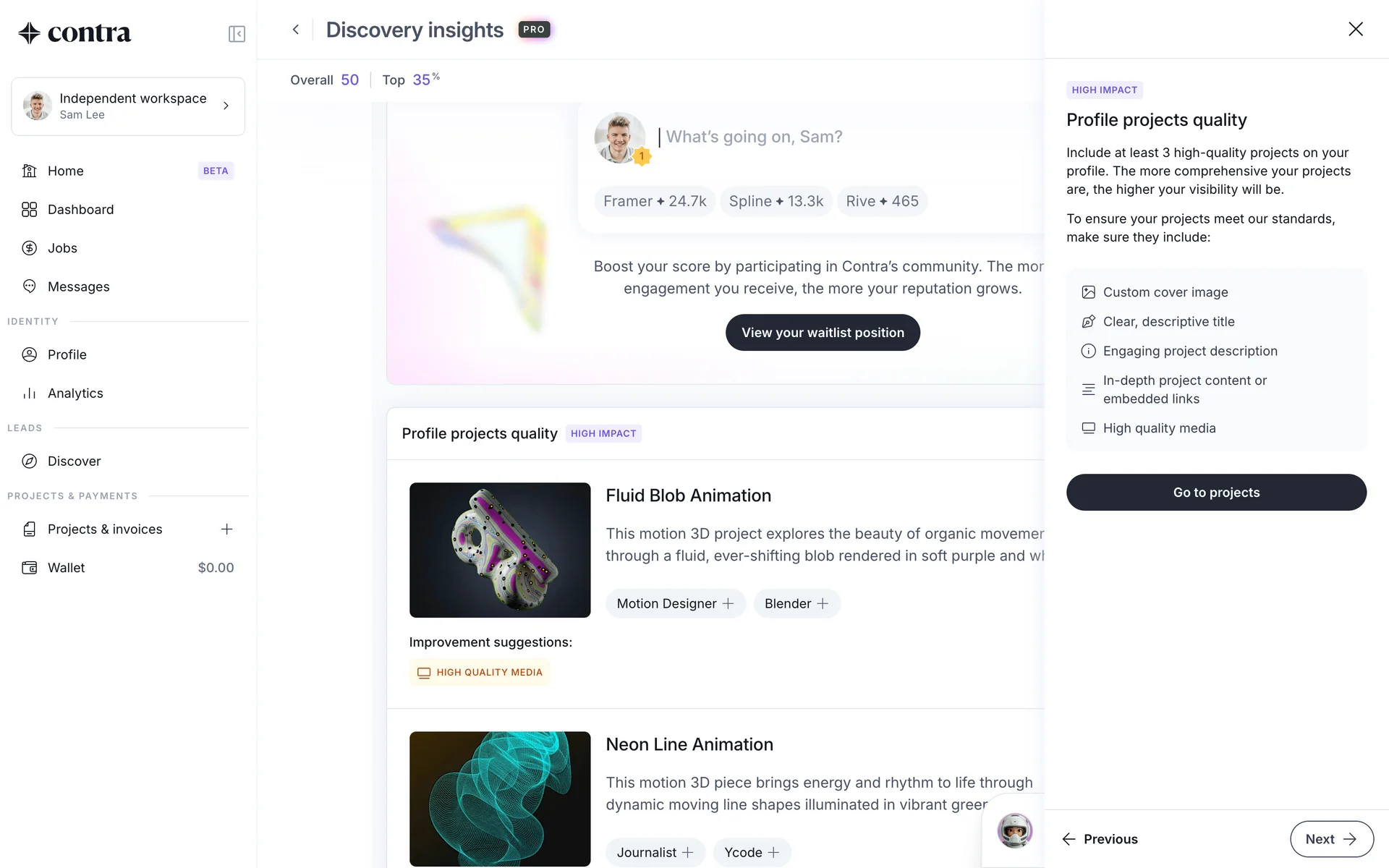The image size is (1389, 868).
Task: Open the Dashboard section
Action: (x=80, y=210)
